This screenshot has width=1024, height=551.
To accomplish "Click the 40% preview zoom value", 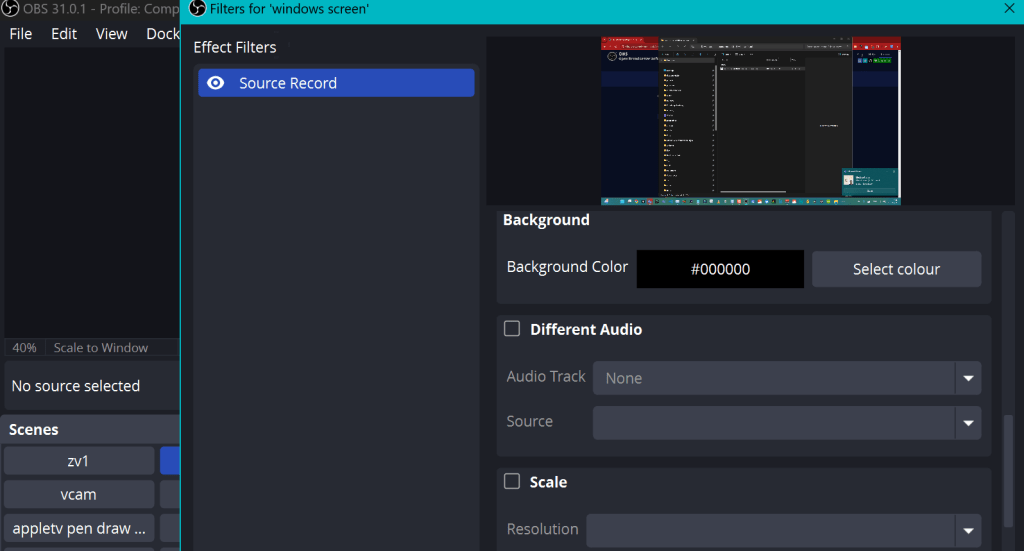I will click(x=25, y=347).
